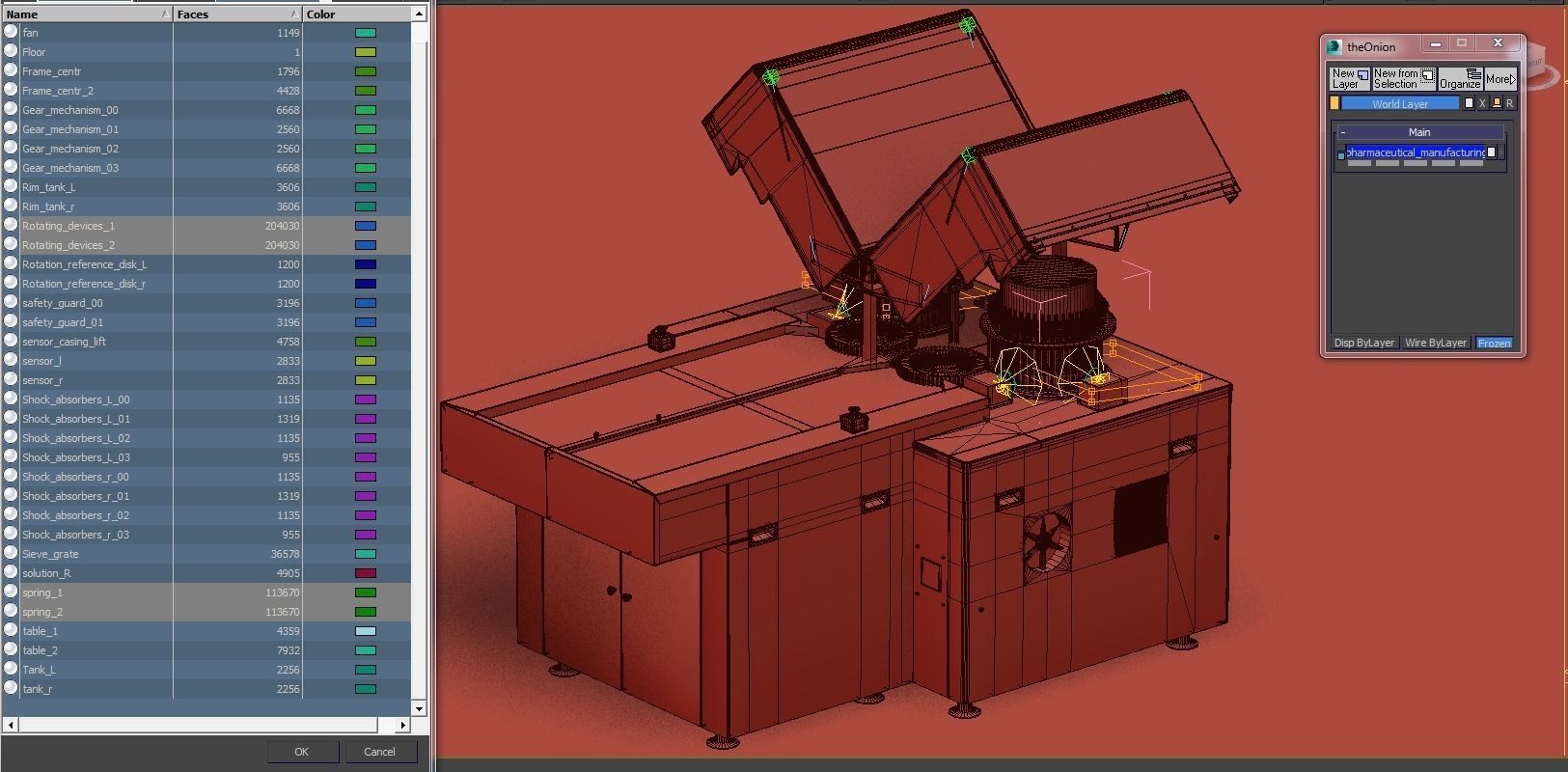Sort list by Color column header

(x=356, y=14)
